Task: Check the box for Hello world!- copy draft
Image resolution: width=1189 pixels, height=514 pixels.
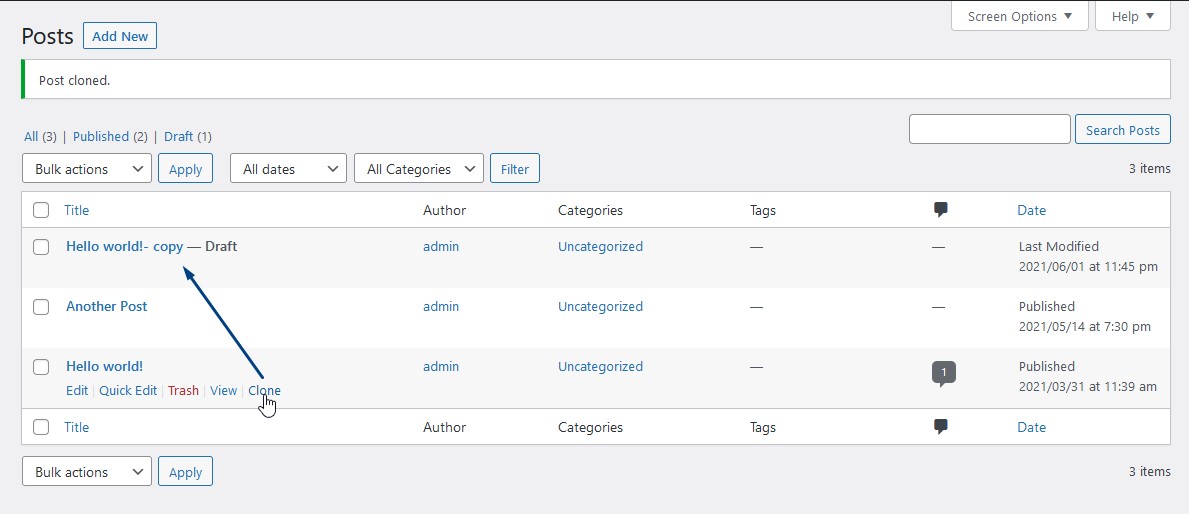Action: pyautogui.click(x=41, y=246)
